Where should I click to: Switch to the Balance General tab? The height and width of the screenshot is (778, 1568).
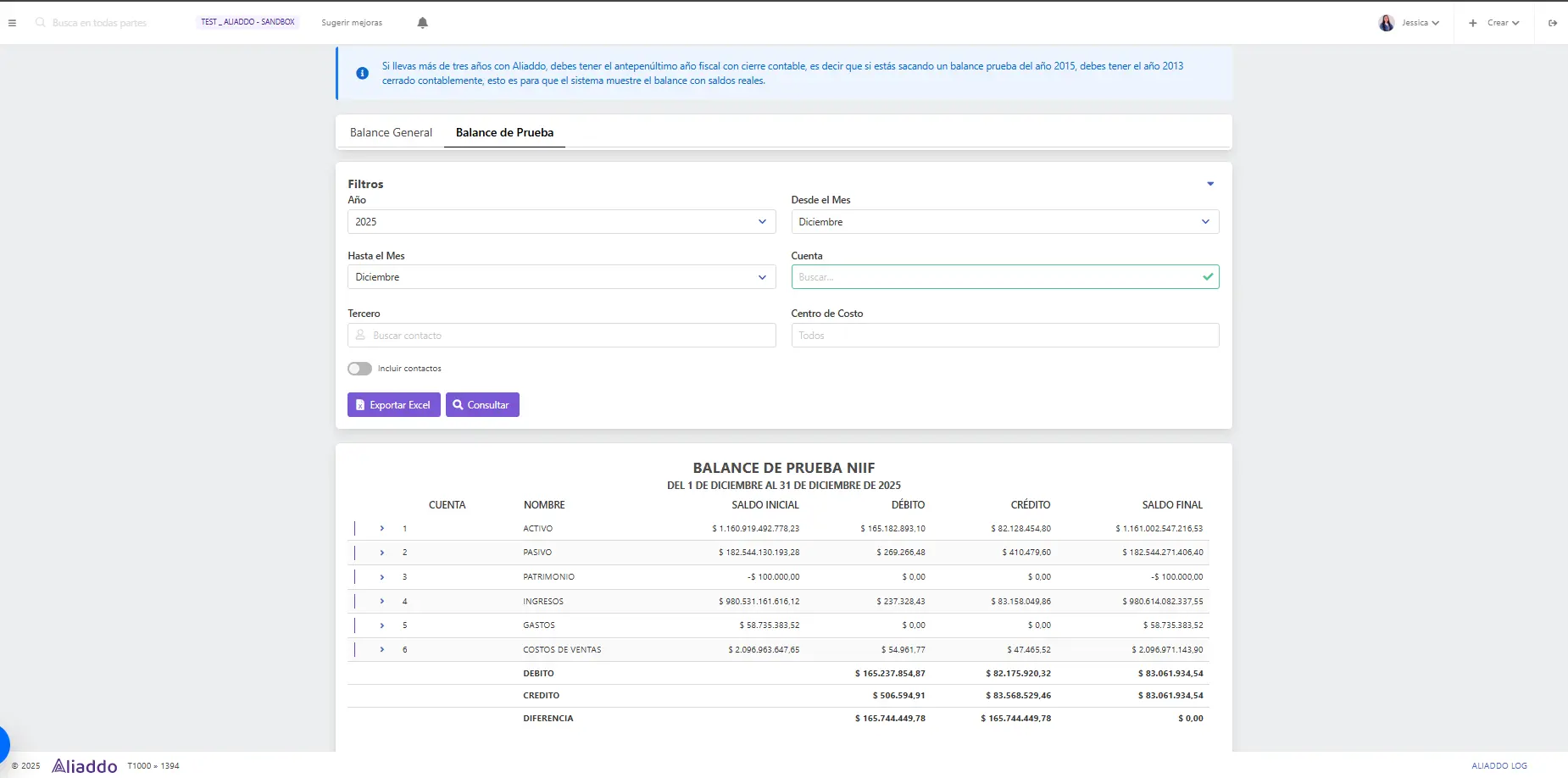391,133
